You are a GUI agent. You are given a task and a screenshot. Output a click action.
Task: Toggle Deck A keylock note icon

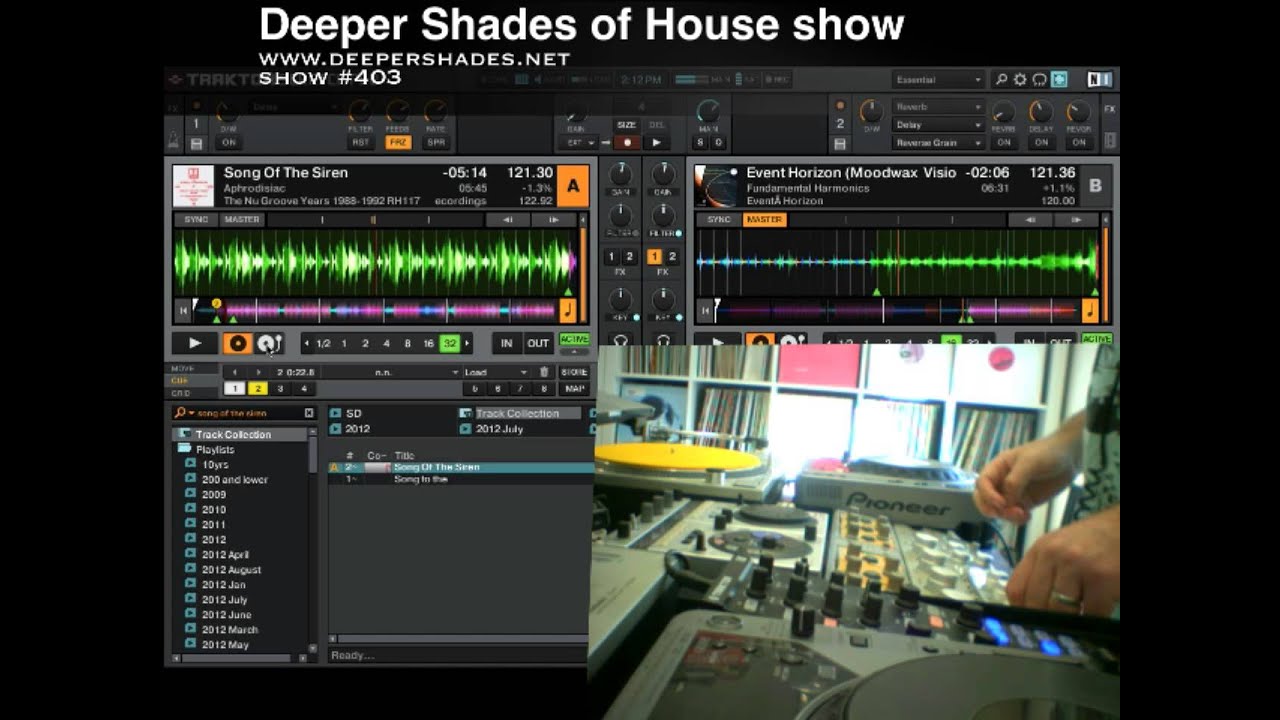click(x=568, y=311)
